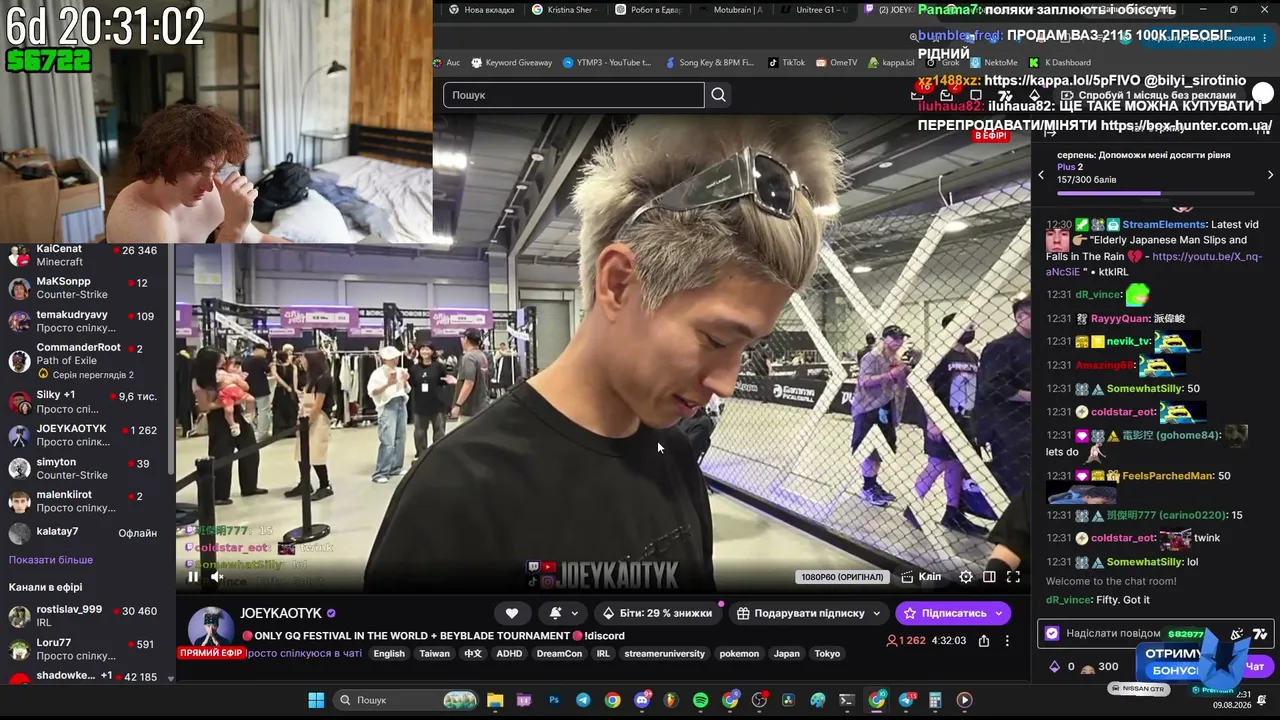Click the Windows taskbar search box
This screenshot has width=1280, height=720.
(x=406, y=700)
